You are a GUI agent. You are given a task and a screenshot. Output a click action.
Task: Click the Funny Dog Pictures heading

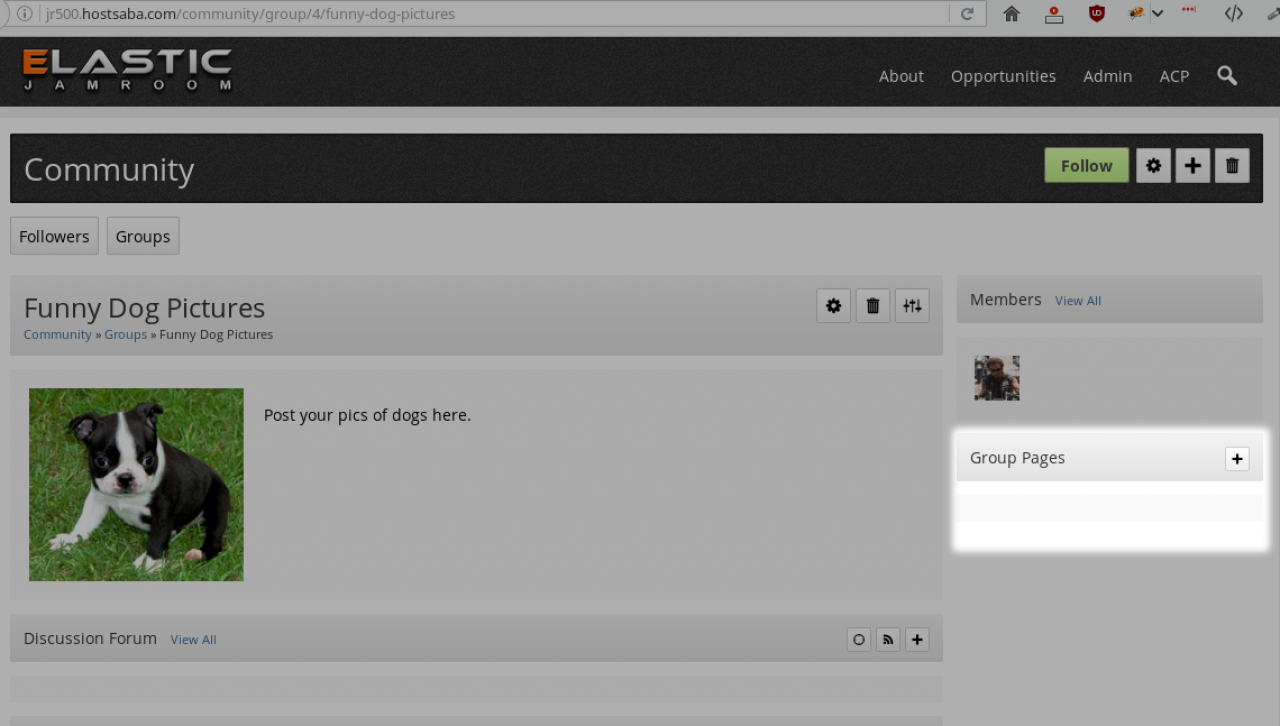(x=145, y=308)
